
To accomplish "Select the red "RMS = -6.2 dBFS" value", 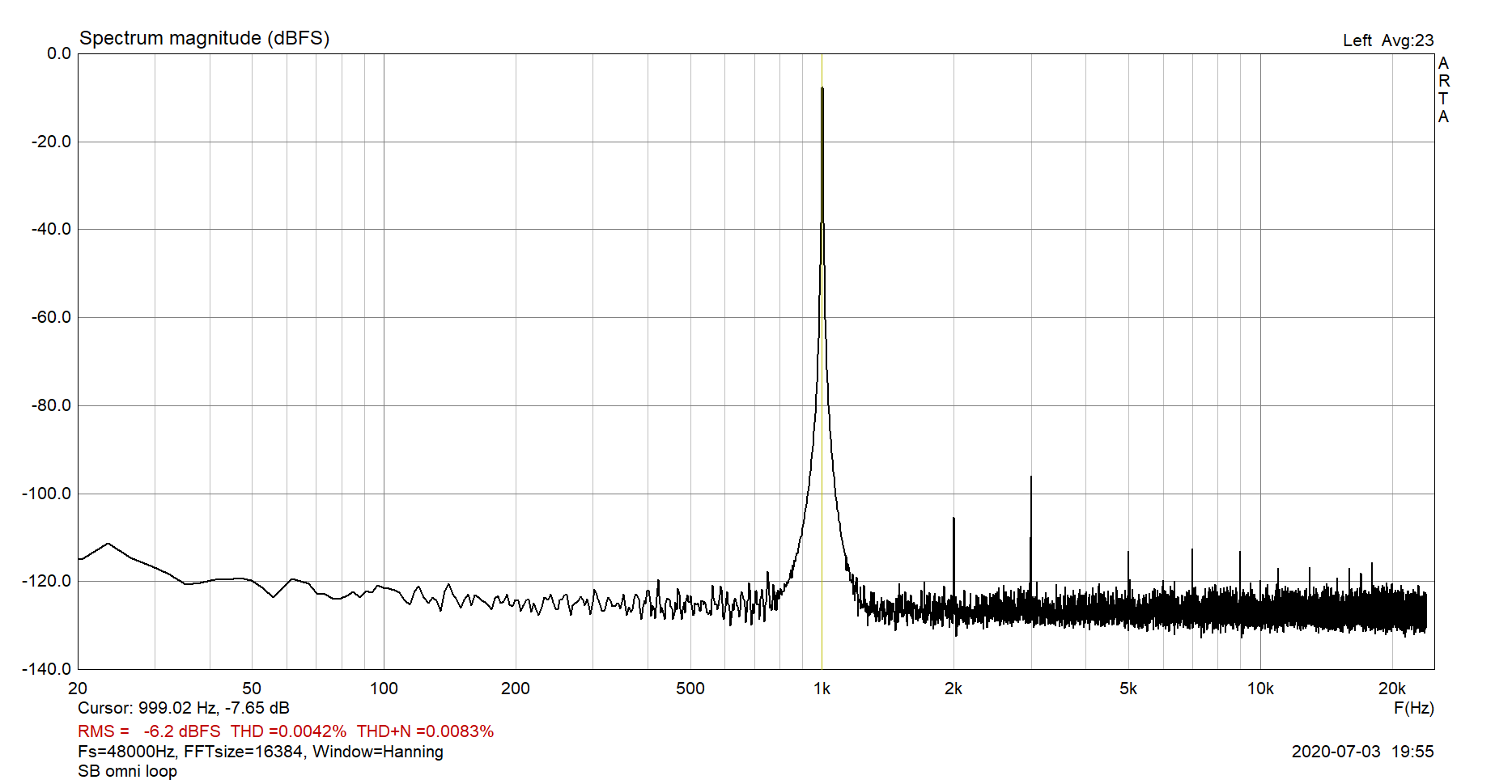I will [149, 731].
